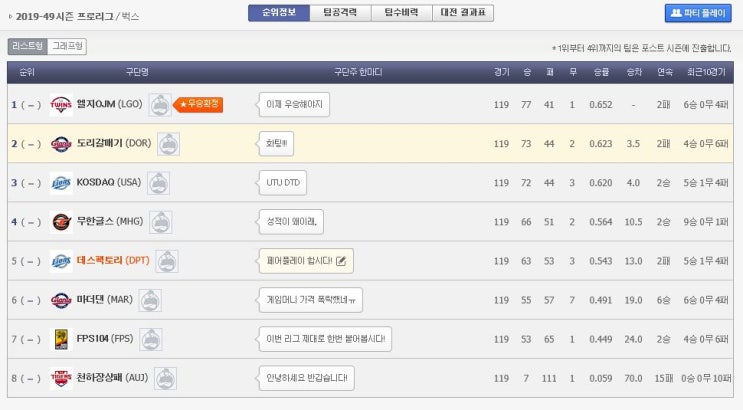Click 9승 0무 1패 recent record
Viewport: 743px width, 410px height.
point(706,222)
